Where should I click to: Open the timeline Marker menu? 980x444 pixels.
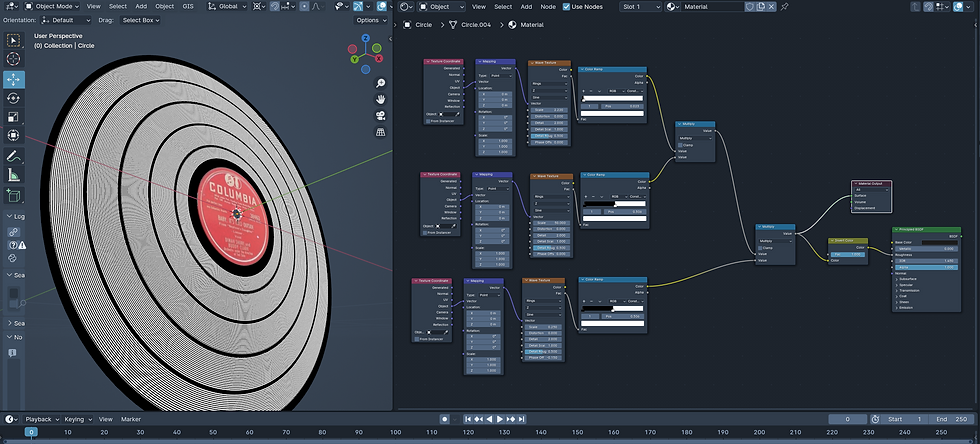coord(131,419)
